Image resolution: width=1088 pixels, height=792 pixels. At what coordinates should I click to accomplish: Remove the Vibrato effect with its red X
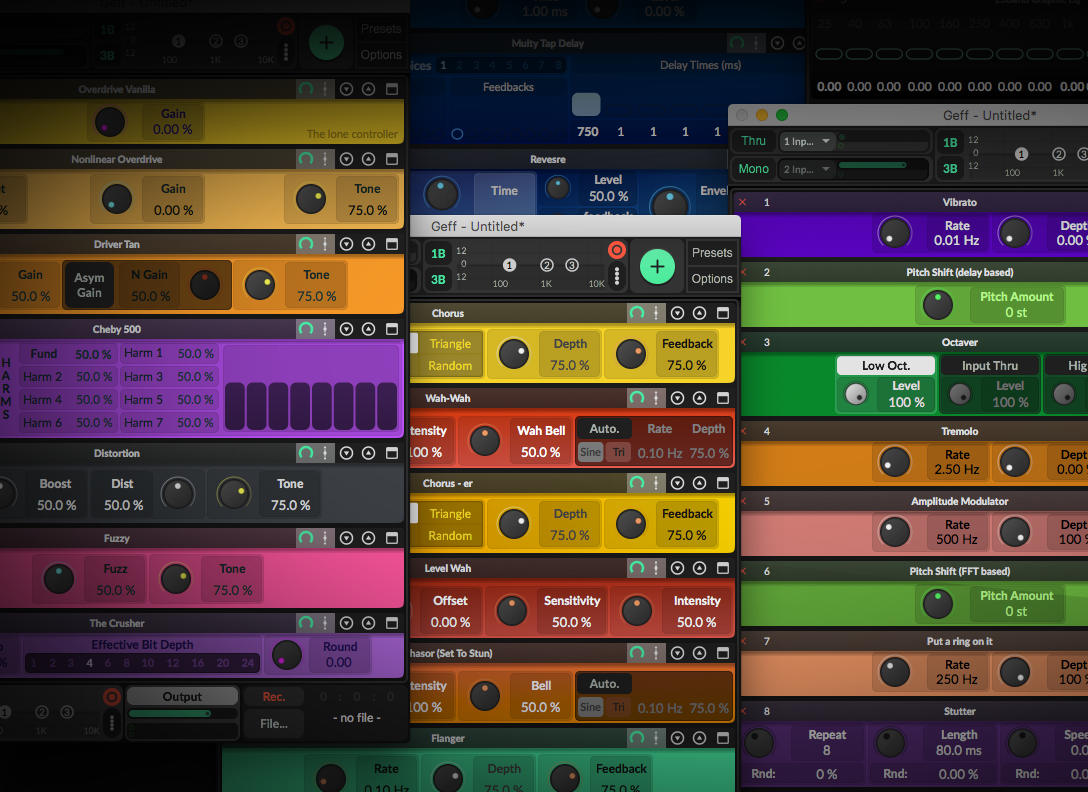742,202
